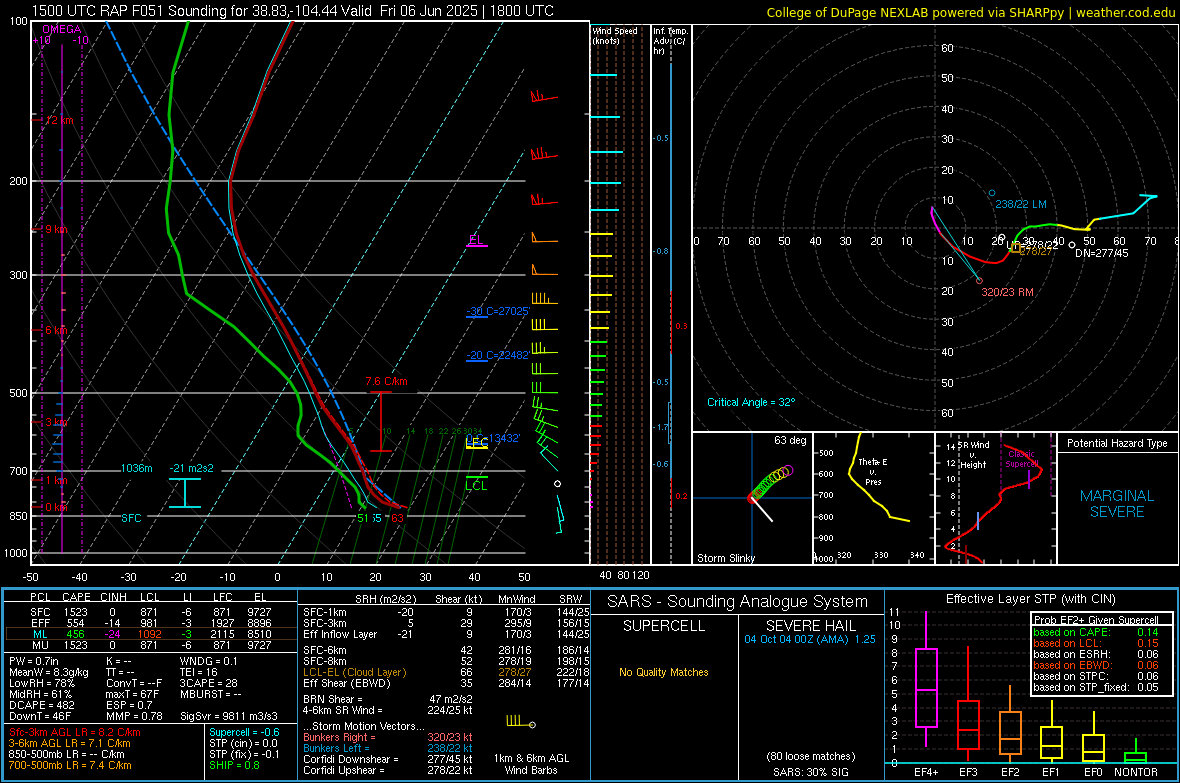Select the 'Eff Shear (EBWD)' row
The height and width of the screenshot is (783, 1180).
click(x=446, y=683)
